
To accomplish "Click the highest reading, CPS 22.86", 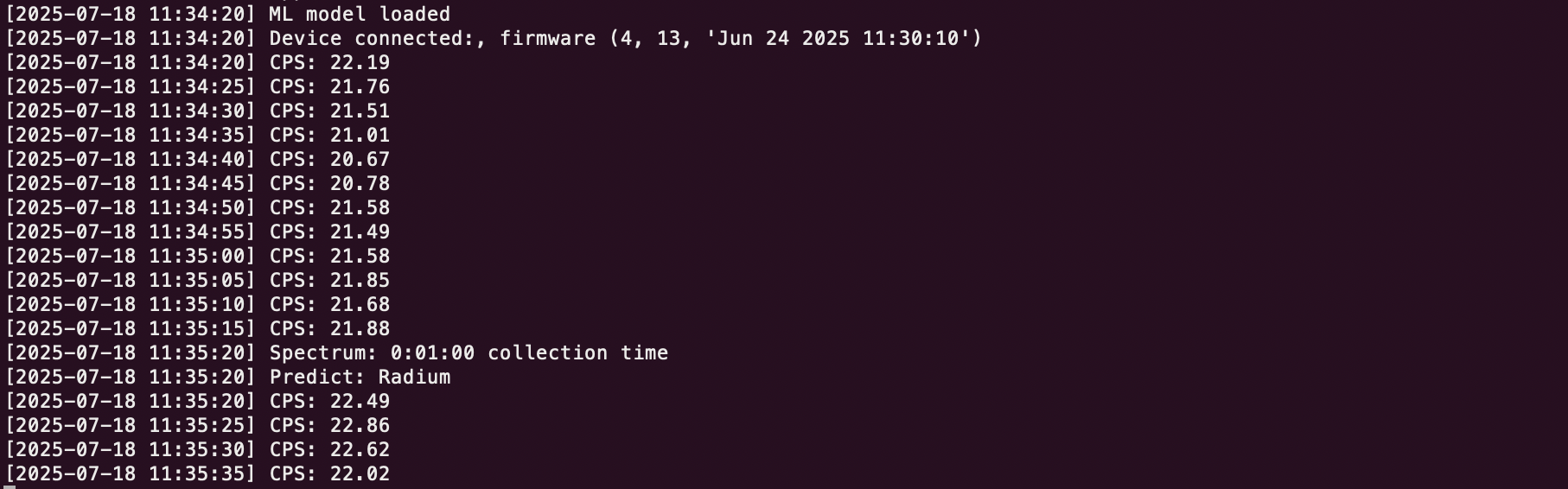I will 360,425.
